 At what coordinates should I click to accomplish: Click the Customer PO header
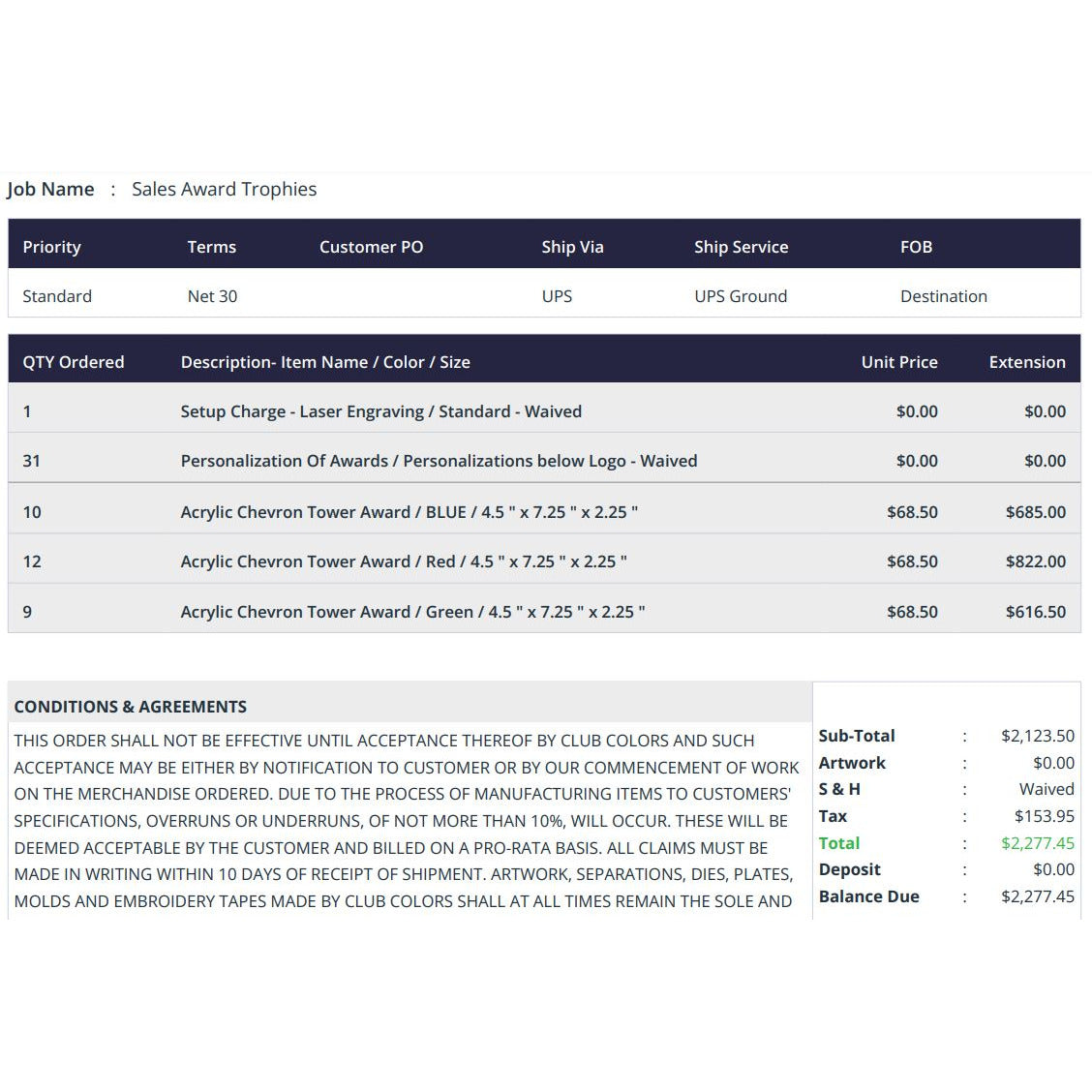(371, 247)
